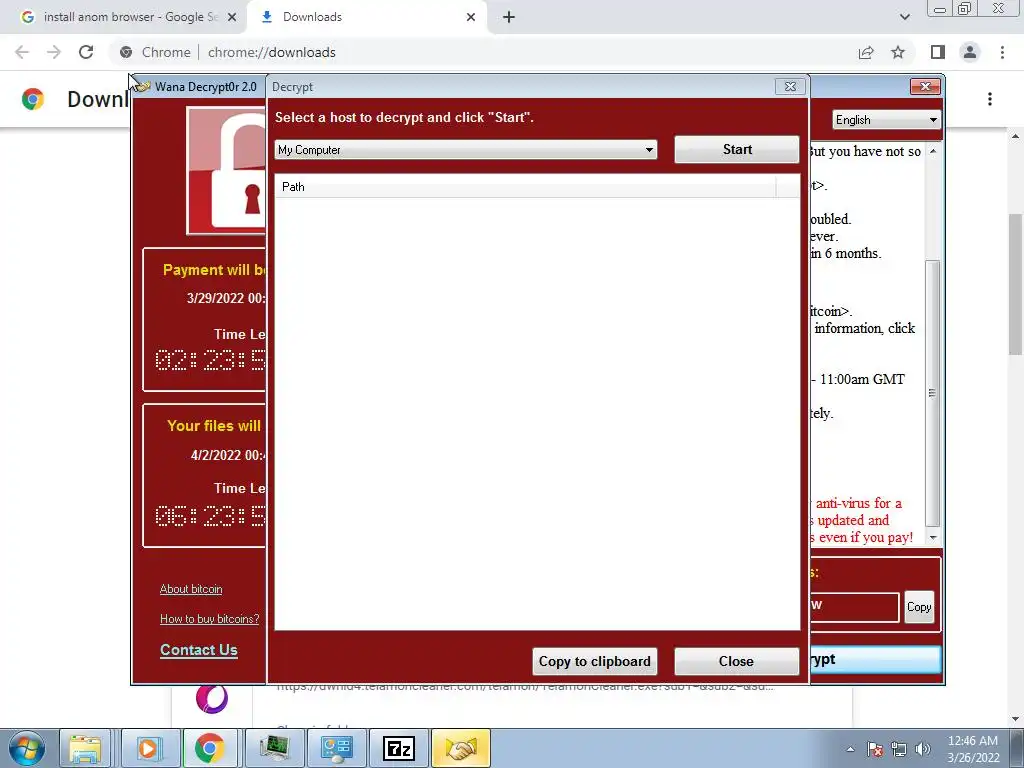Screen dimensions: 1024x768
Task: Click the Action Center flag tray icon
Action: pos(875,749)
